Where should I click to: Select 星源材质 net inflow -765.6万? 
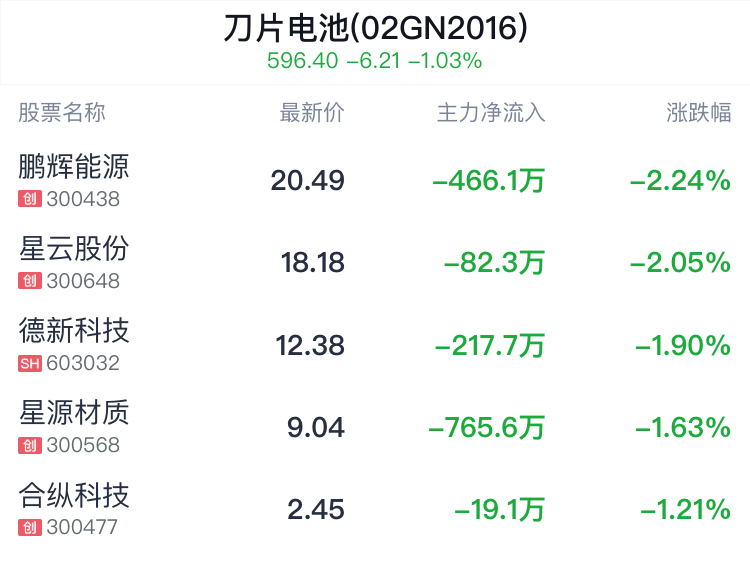click(x=486, y=428)
